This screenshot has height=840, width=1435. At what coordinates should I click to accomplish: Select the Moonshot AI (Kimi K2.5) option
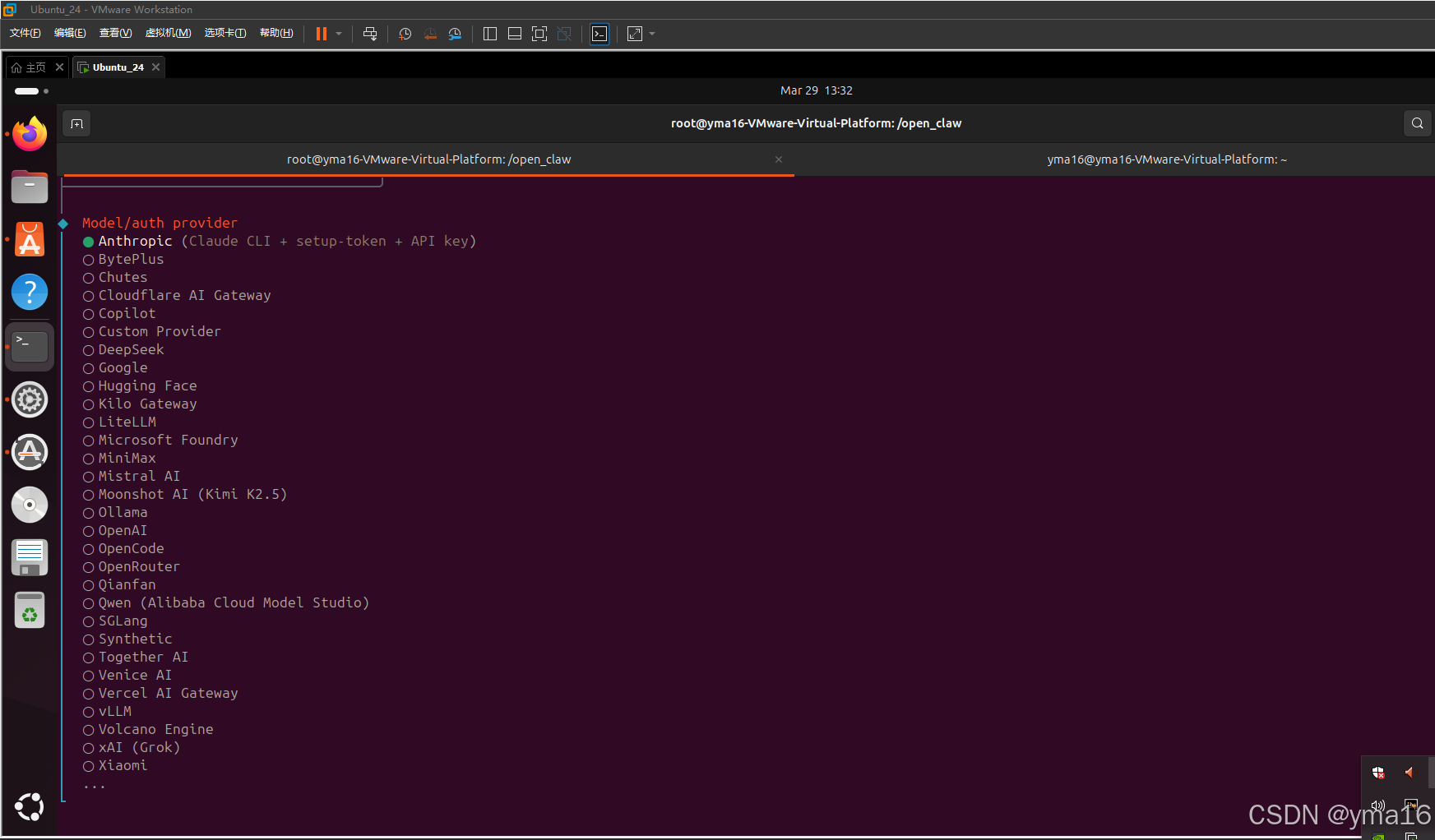point(185,495)
